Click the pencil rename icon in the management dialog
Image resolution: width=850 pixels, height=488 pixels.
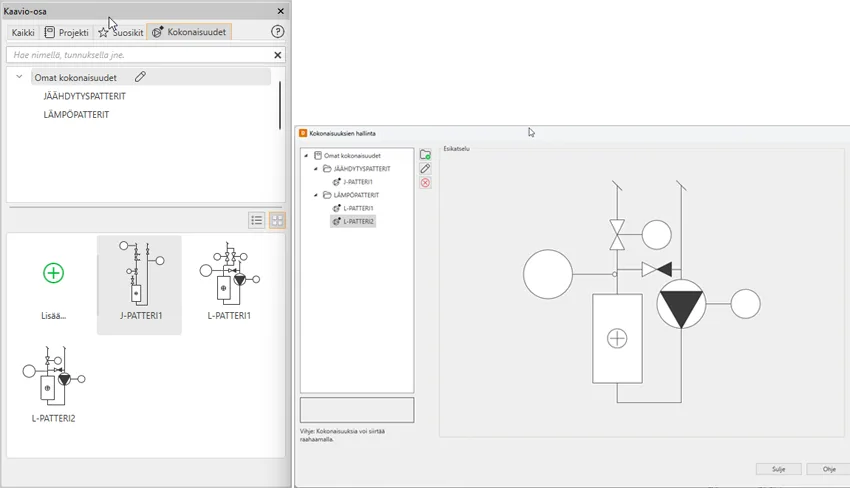pos(425,169)
